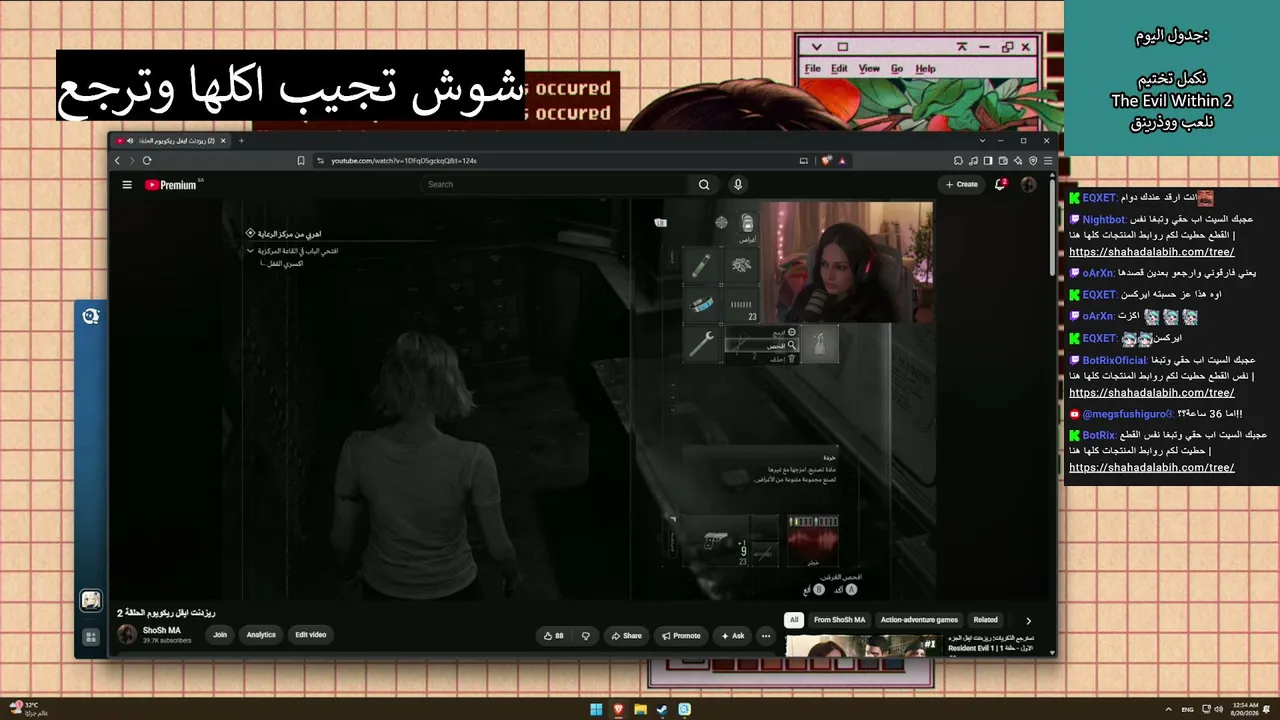The image size is (1280, 720).
Task: Select the Resident Evil video browser tab
Action: click(x=172, y=141)
